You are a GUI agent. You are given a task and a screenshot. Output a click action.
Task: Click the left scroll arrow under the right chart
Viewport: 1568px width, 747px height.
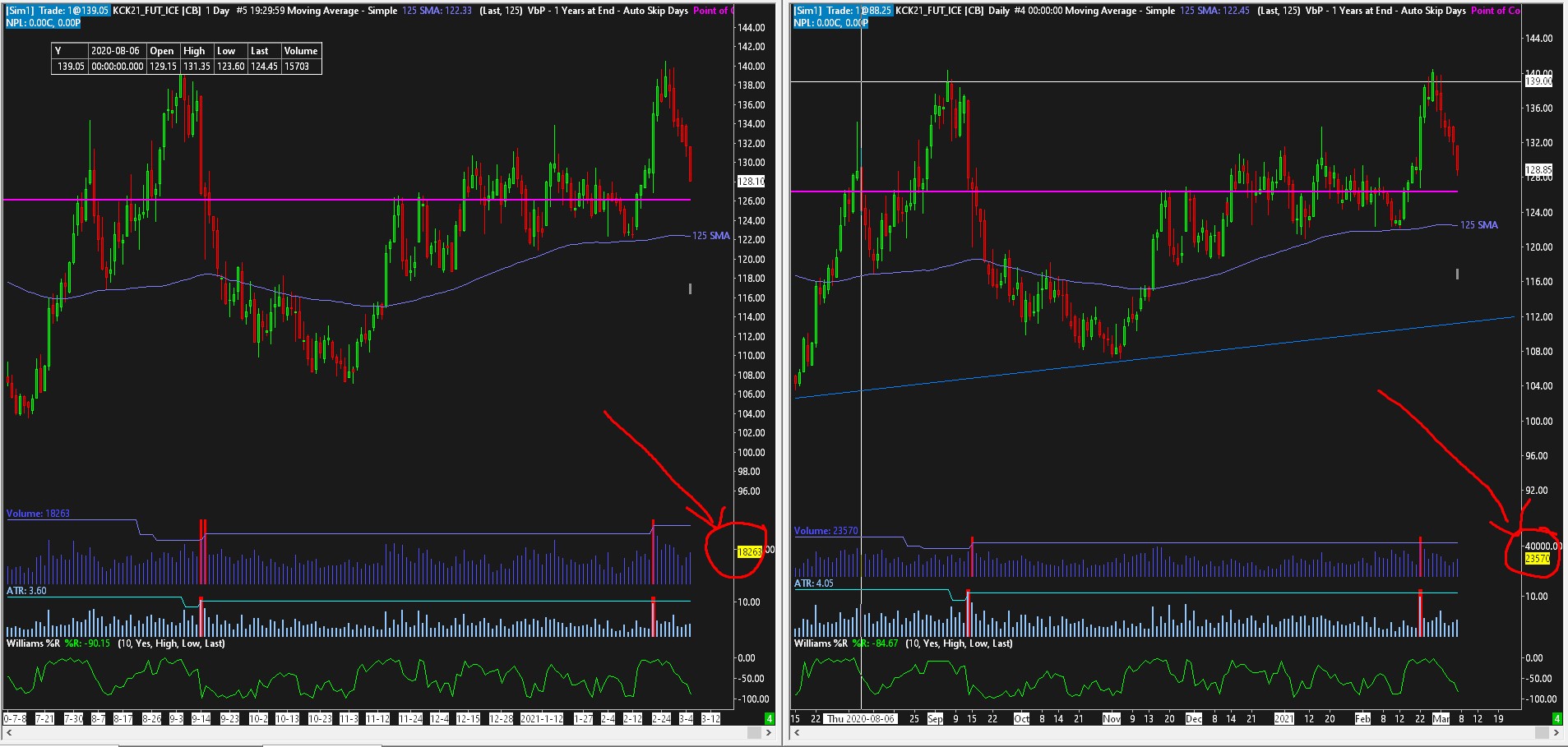click(796, 732)
